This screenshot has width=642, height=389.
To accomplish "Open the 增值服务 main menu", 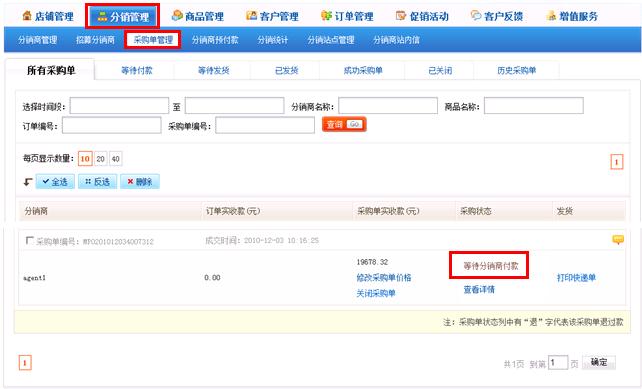I will [x=572, y=16].
